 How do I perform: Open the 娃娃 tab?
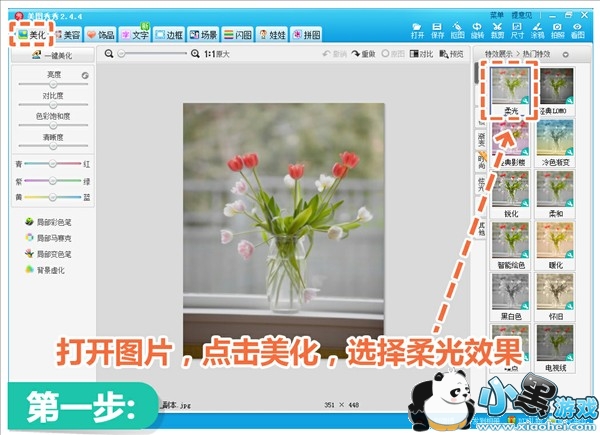coord(272,35)
